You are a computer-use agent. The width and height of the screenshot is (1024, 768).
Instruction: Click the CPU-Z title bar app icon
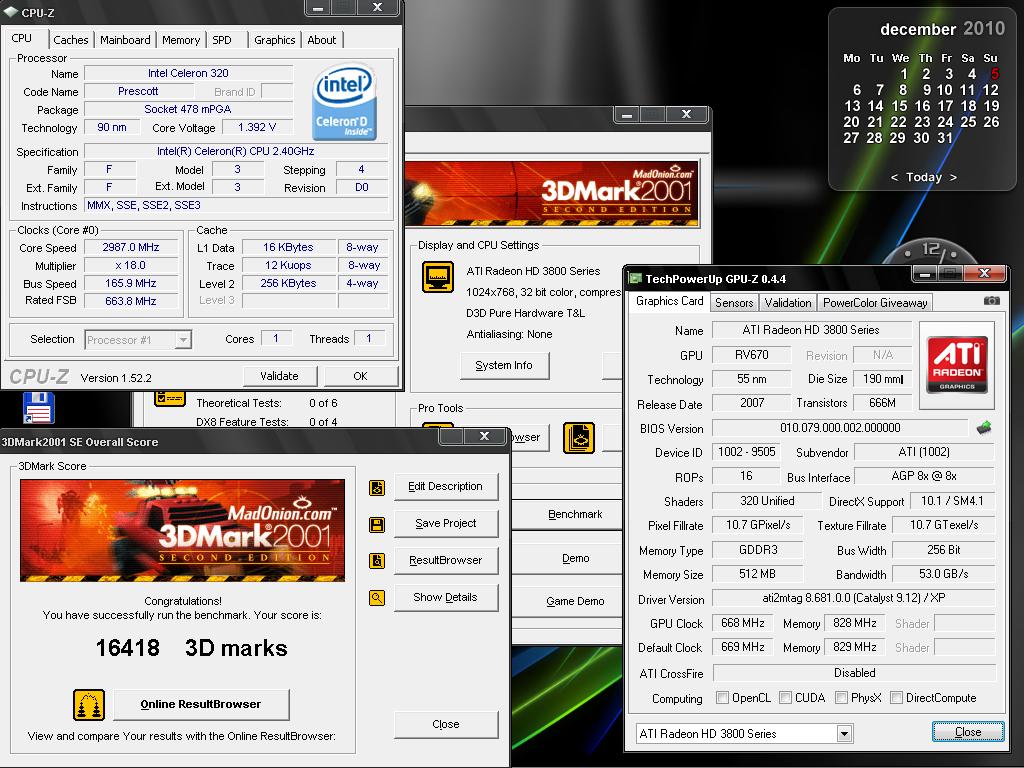[x=10, y=12]
